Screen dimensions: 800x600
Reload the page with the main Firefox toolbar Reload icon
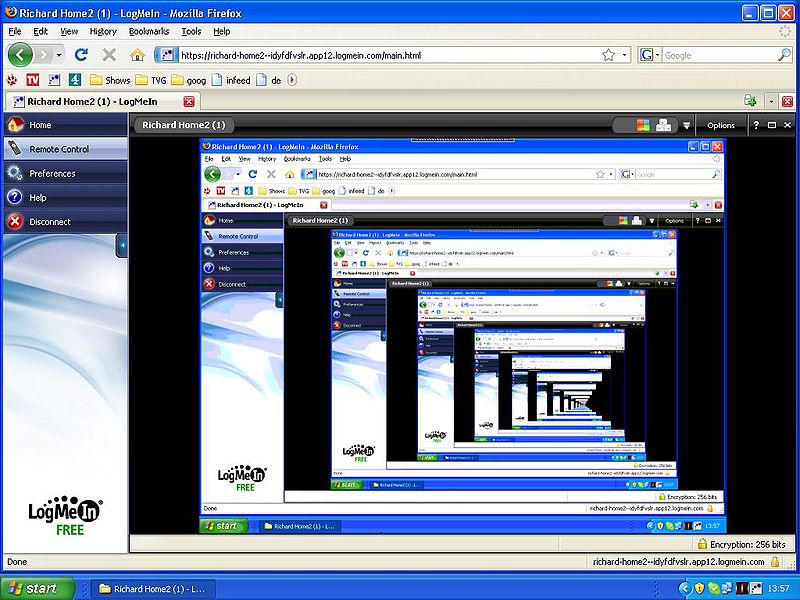tap(81, 55)
